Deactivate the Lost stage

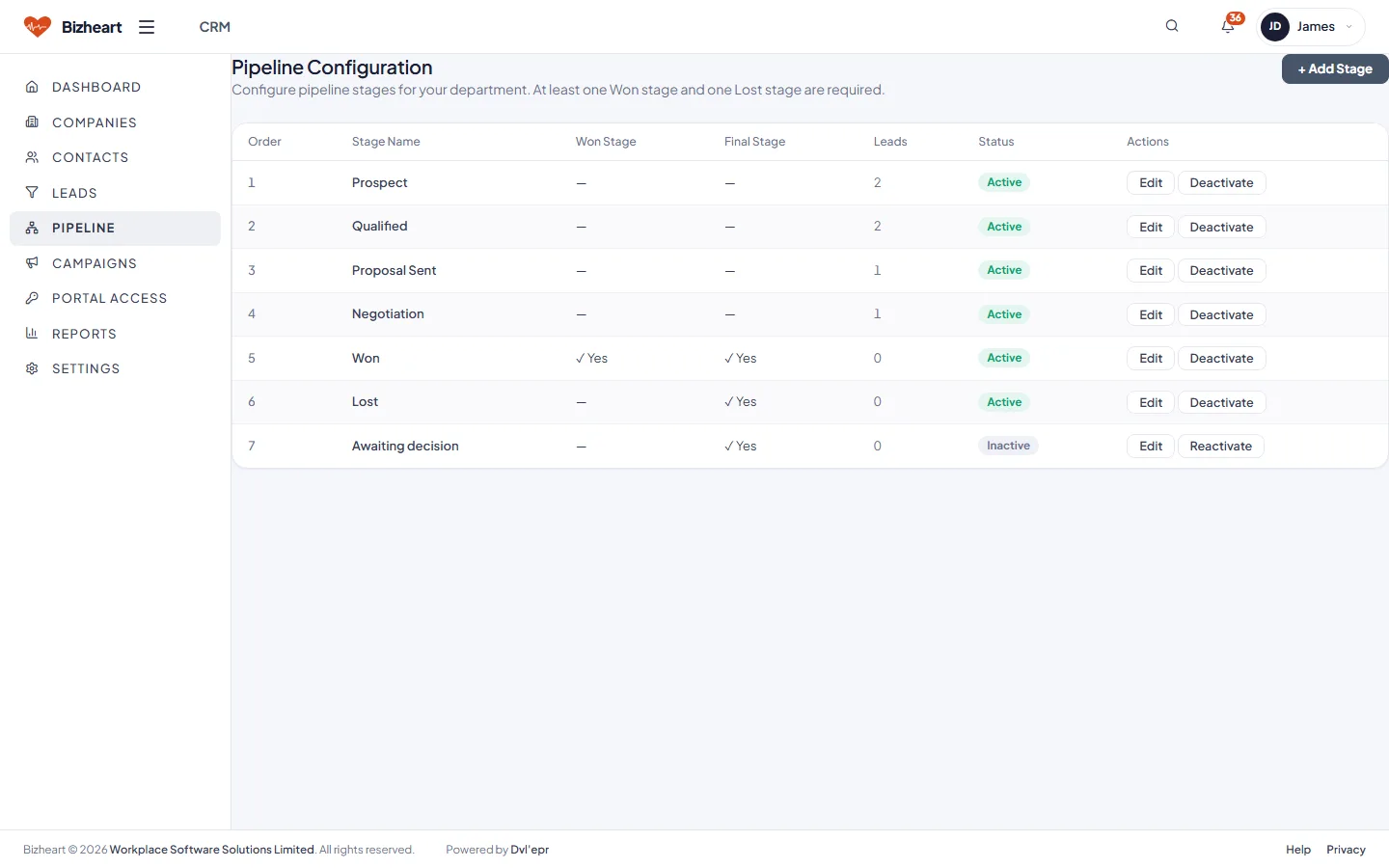point(1221,402)
